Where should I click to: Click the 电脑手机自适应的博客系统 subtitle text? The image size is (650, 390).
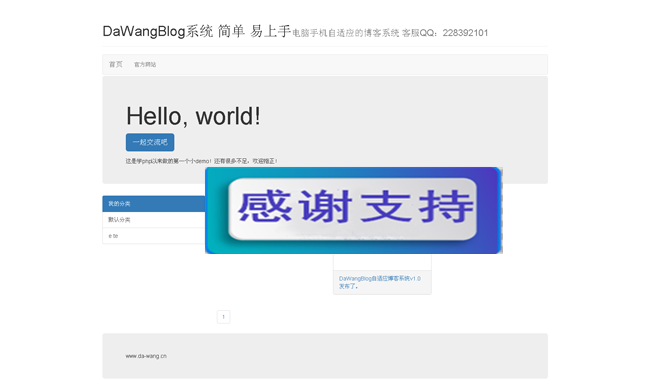(346, 33)
